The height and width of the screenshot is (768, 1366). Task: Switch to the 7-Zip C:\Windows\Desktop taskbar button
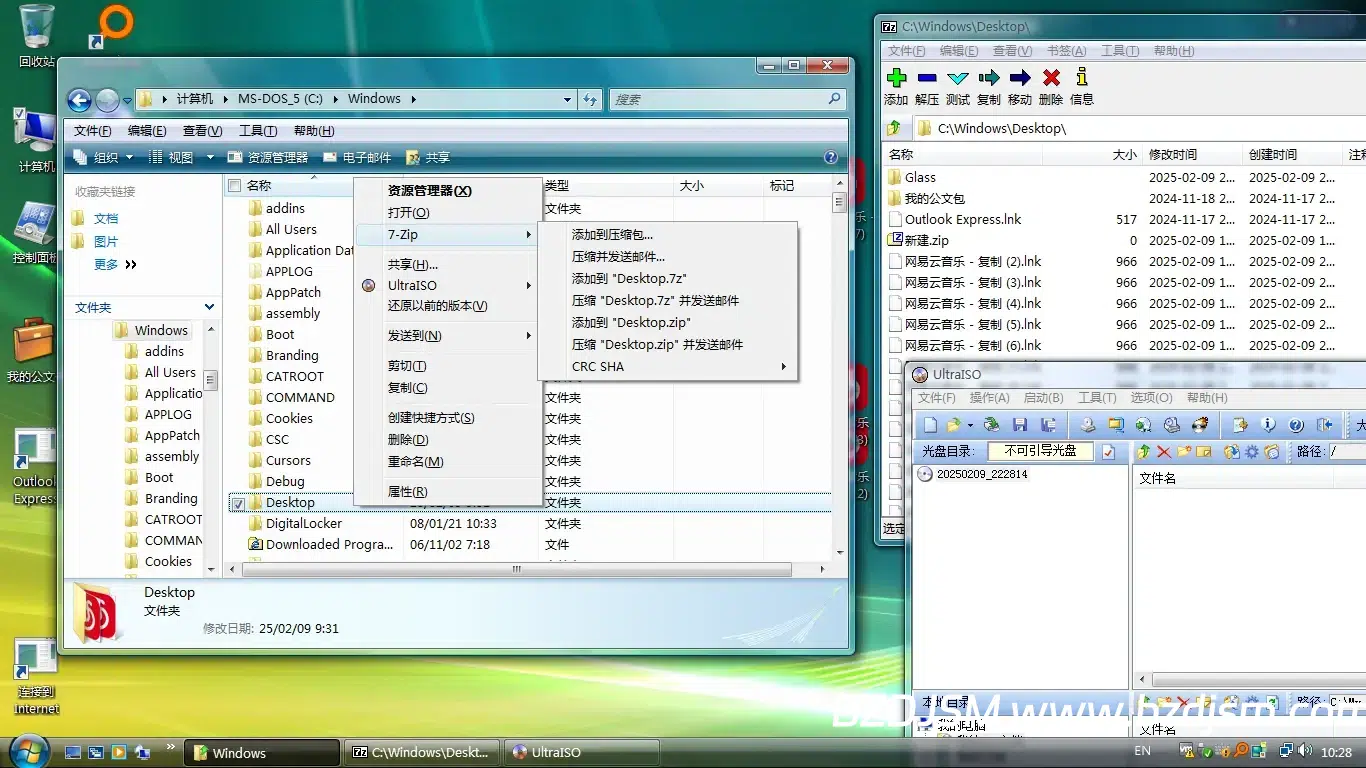point(421,752)
